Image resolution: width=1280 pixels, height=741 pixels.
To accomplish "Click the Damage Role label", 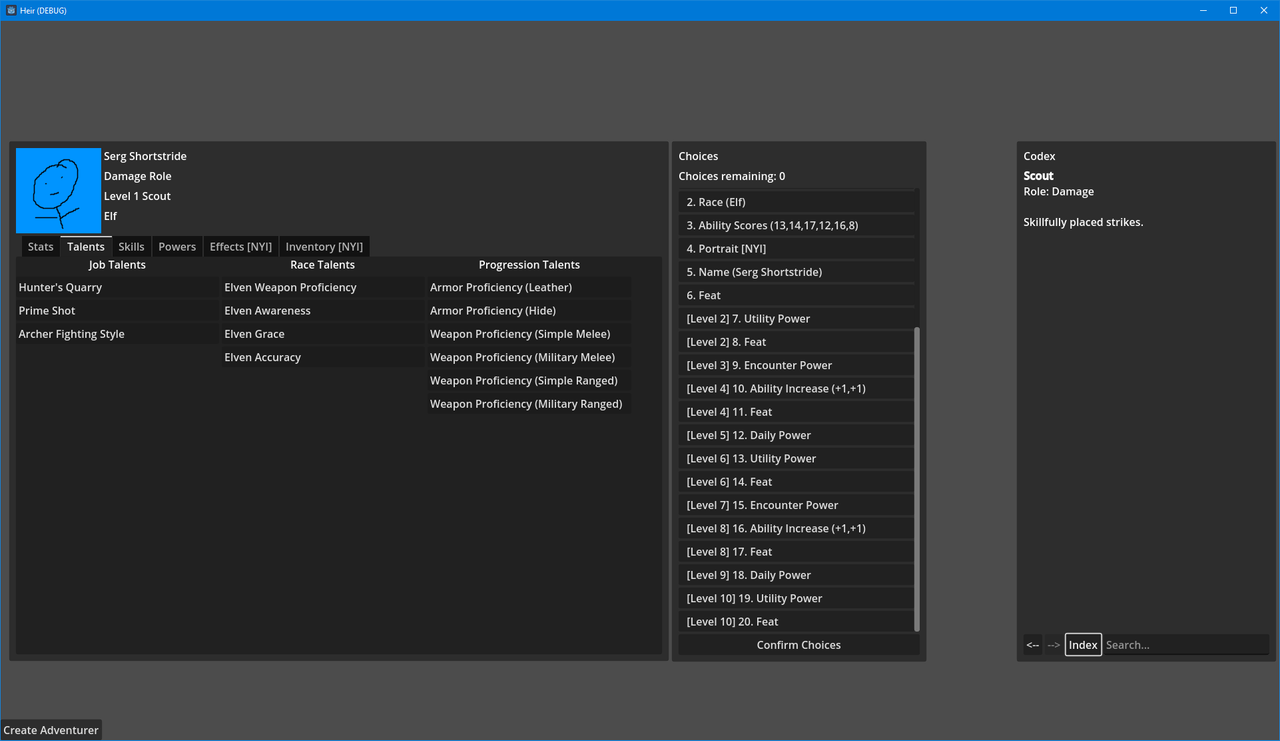I will (x=138, y=176).
